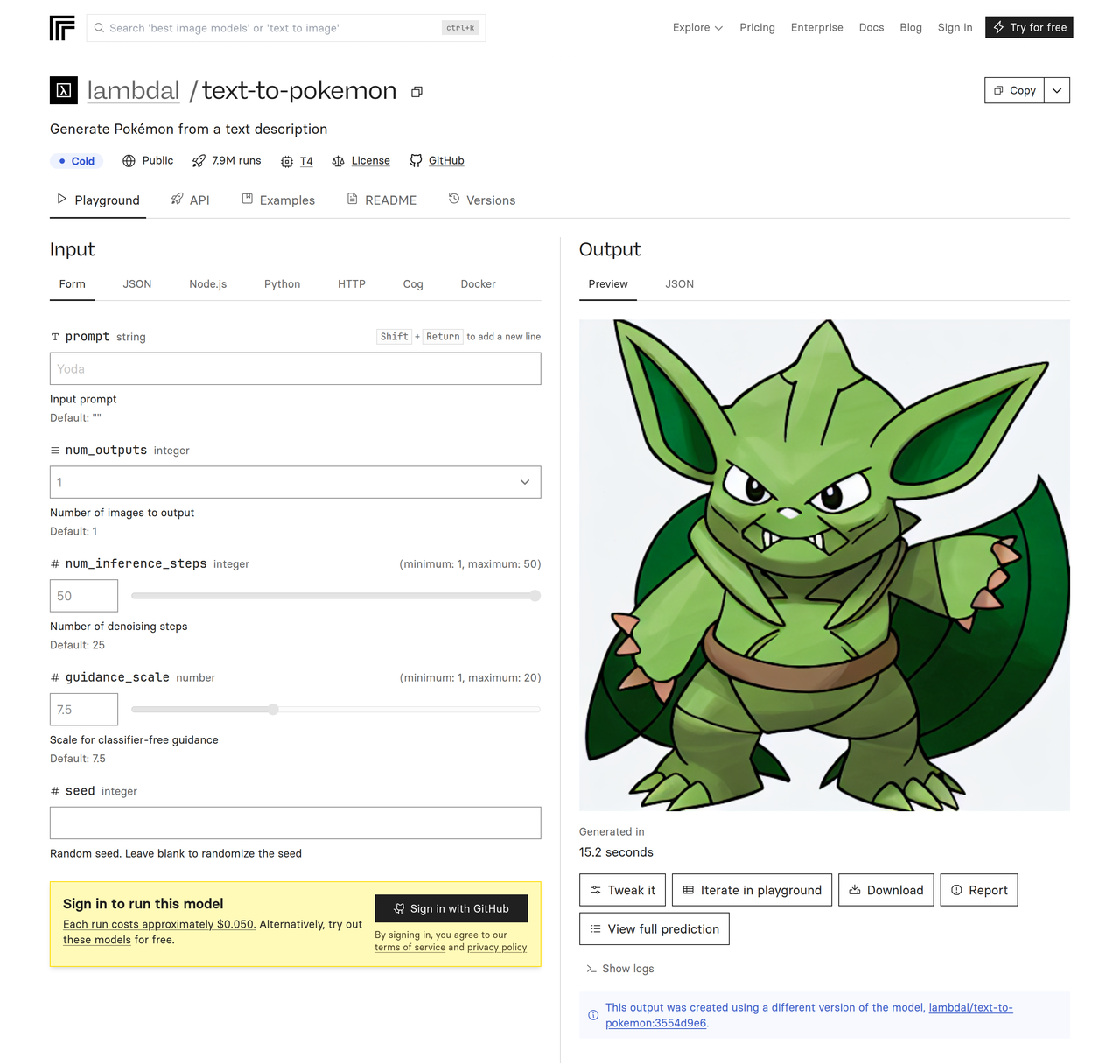1120x1064 pixels.
Task: Open the Blog link
Action: (911, 28)
